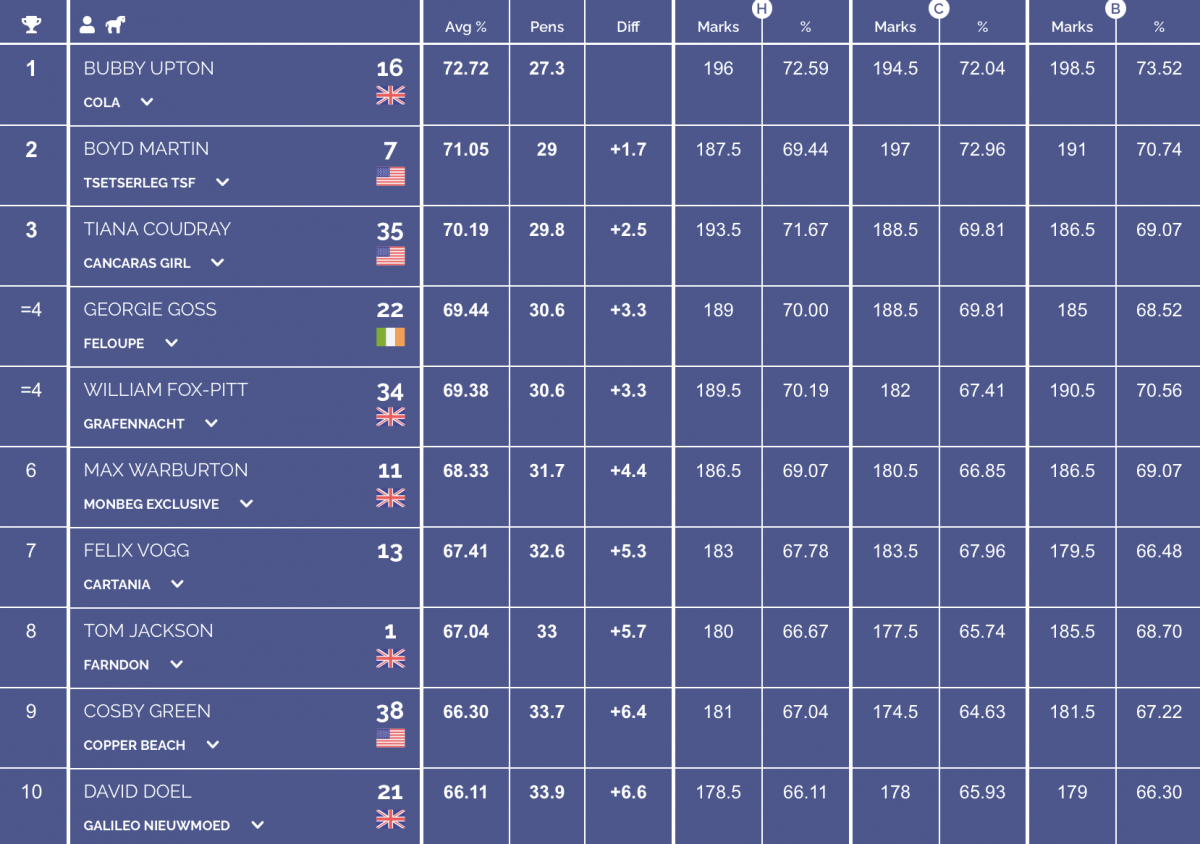Click the horse icon in header

pos(115,24)
